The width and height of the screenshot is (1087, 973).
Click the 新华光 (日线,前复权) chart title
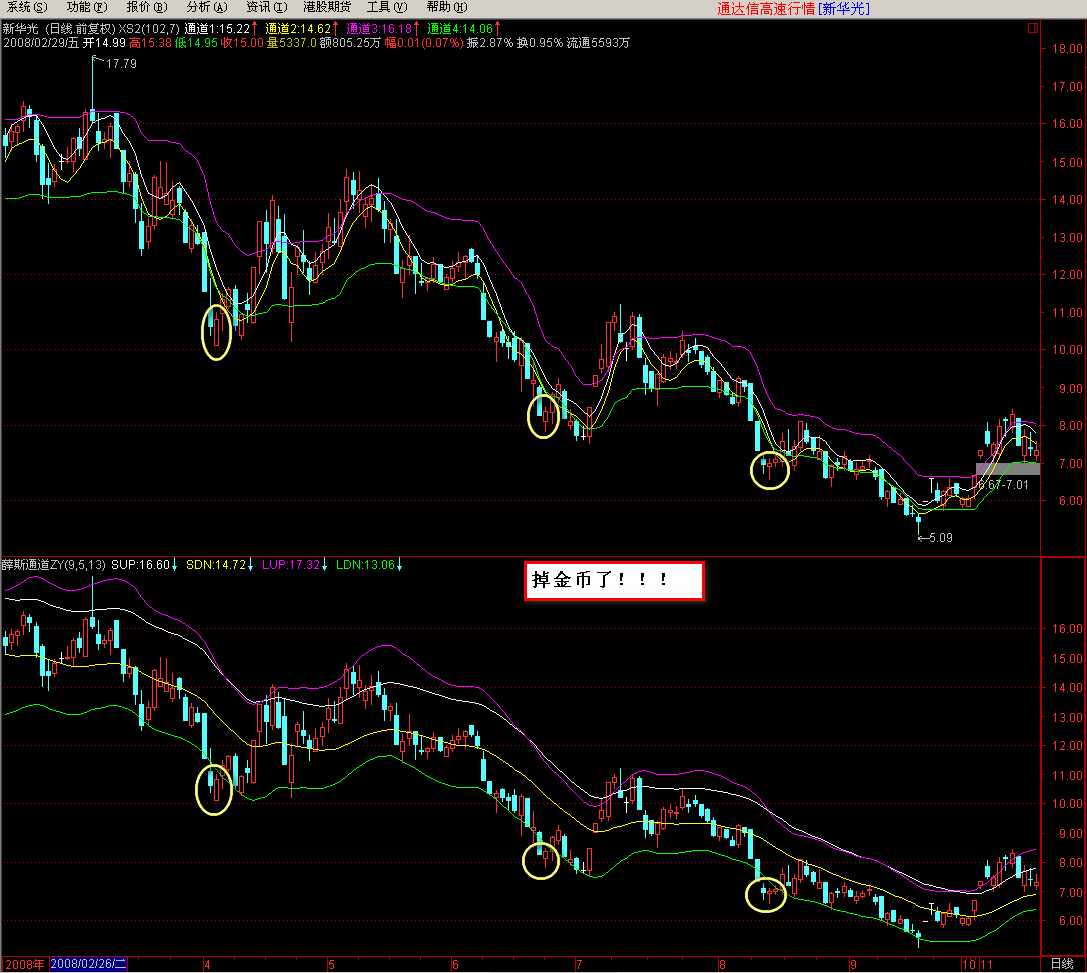(x=59, y=29)
